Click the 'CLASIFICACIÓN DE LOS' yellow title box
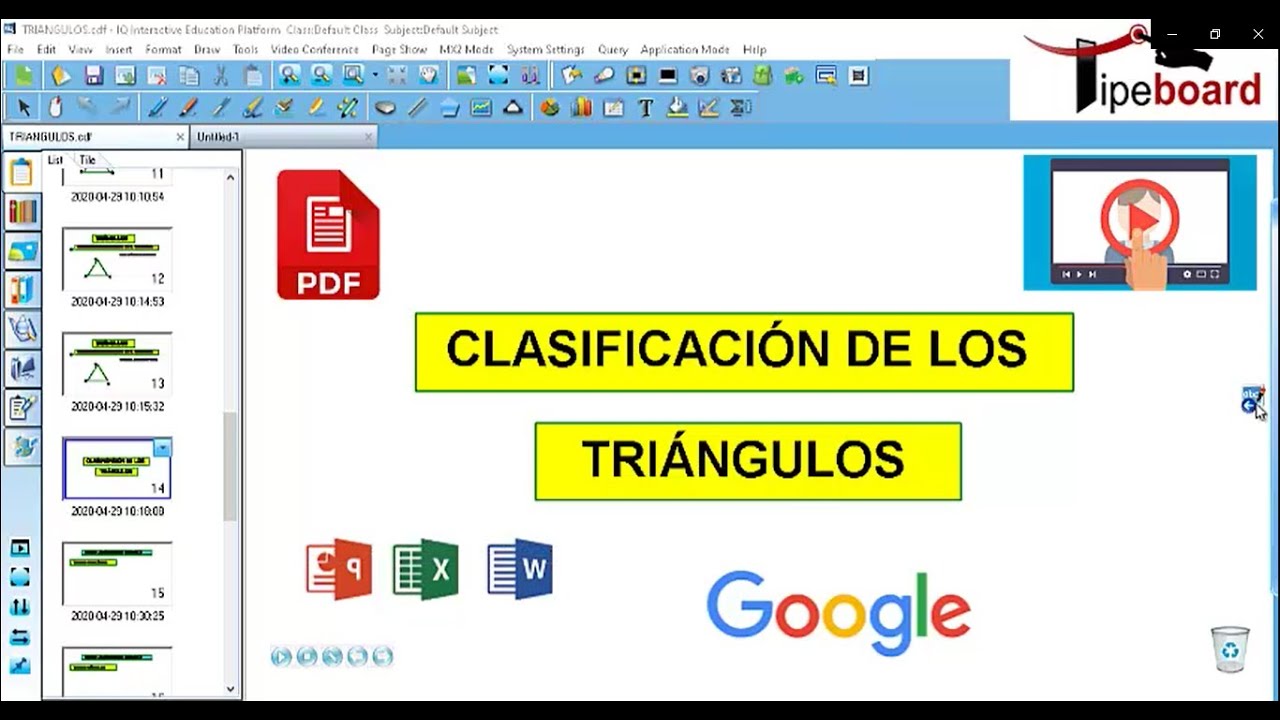Image resolution: width=1280 pixels, height=720 pixels. coord(744,352)
